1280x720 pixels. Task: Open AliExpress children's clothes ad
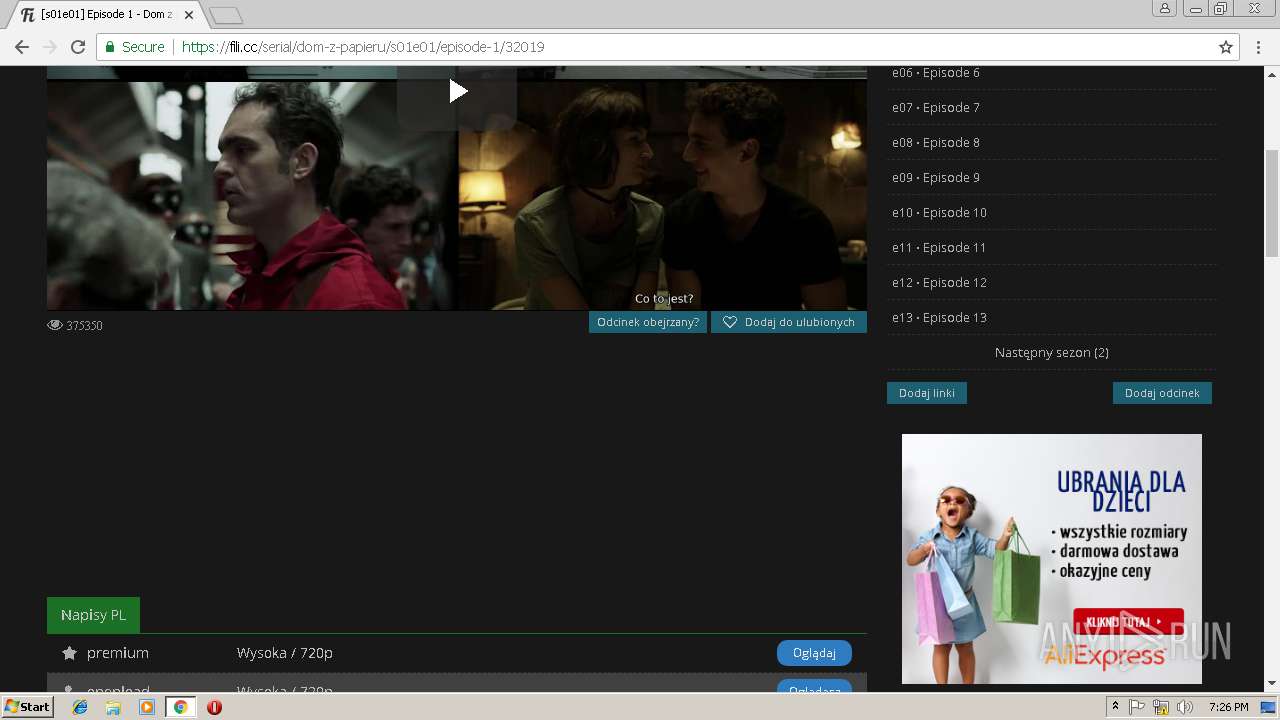(x=1051, y=558)
